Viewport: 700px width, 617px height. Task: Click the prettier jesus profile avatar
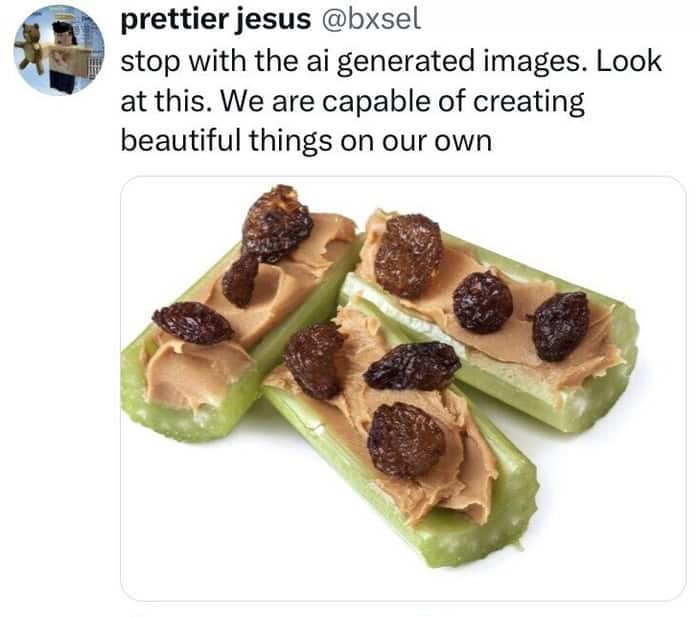pos(58,49)
